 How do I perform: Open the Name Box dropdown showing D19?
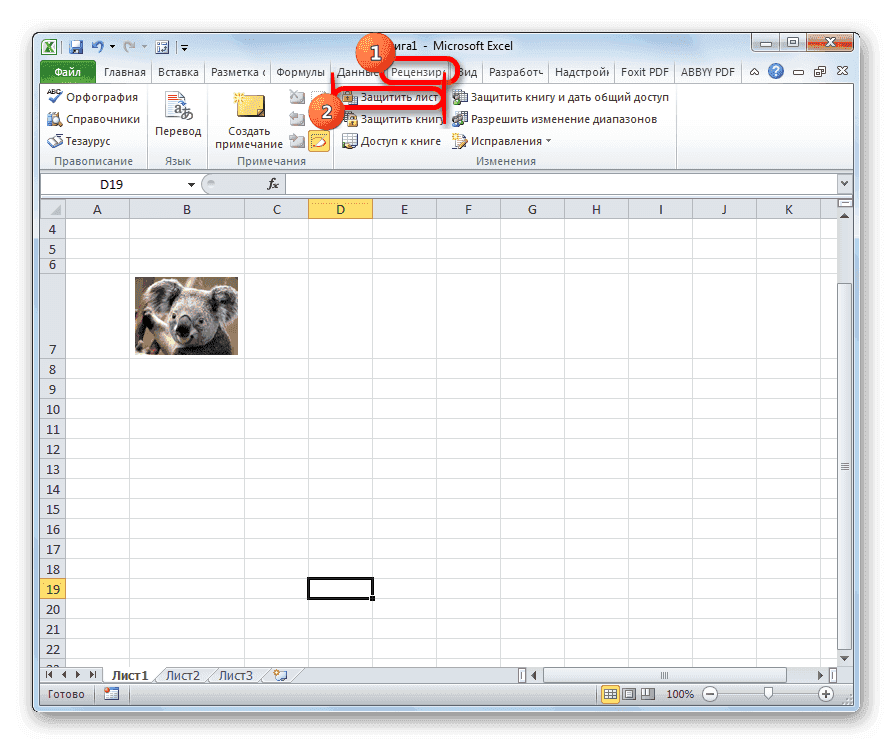[192, 184]
